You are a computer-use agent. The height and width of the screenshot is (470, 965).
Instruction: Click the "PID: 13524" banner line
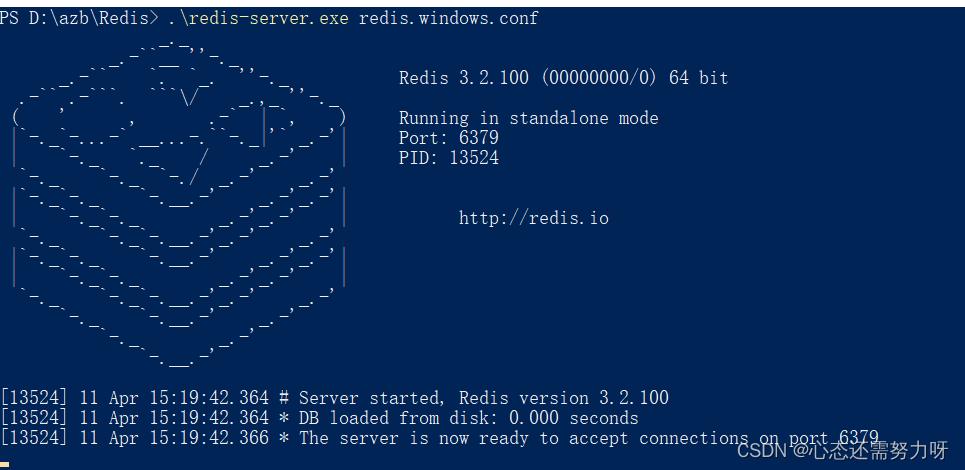pos(448,158)
